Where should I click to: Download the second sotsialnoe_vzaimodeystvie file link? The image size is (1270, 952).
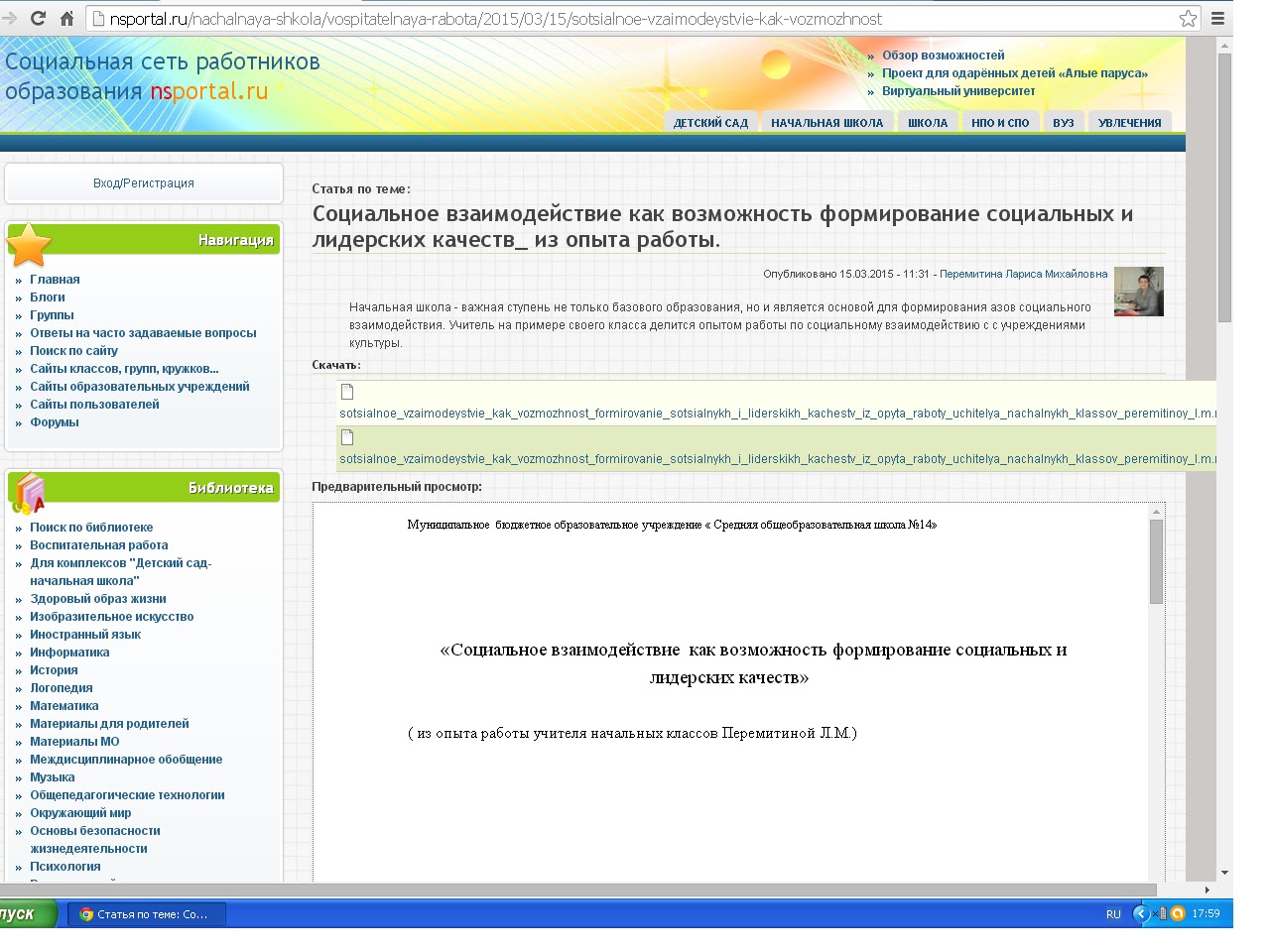[778, 459]
